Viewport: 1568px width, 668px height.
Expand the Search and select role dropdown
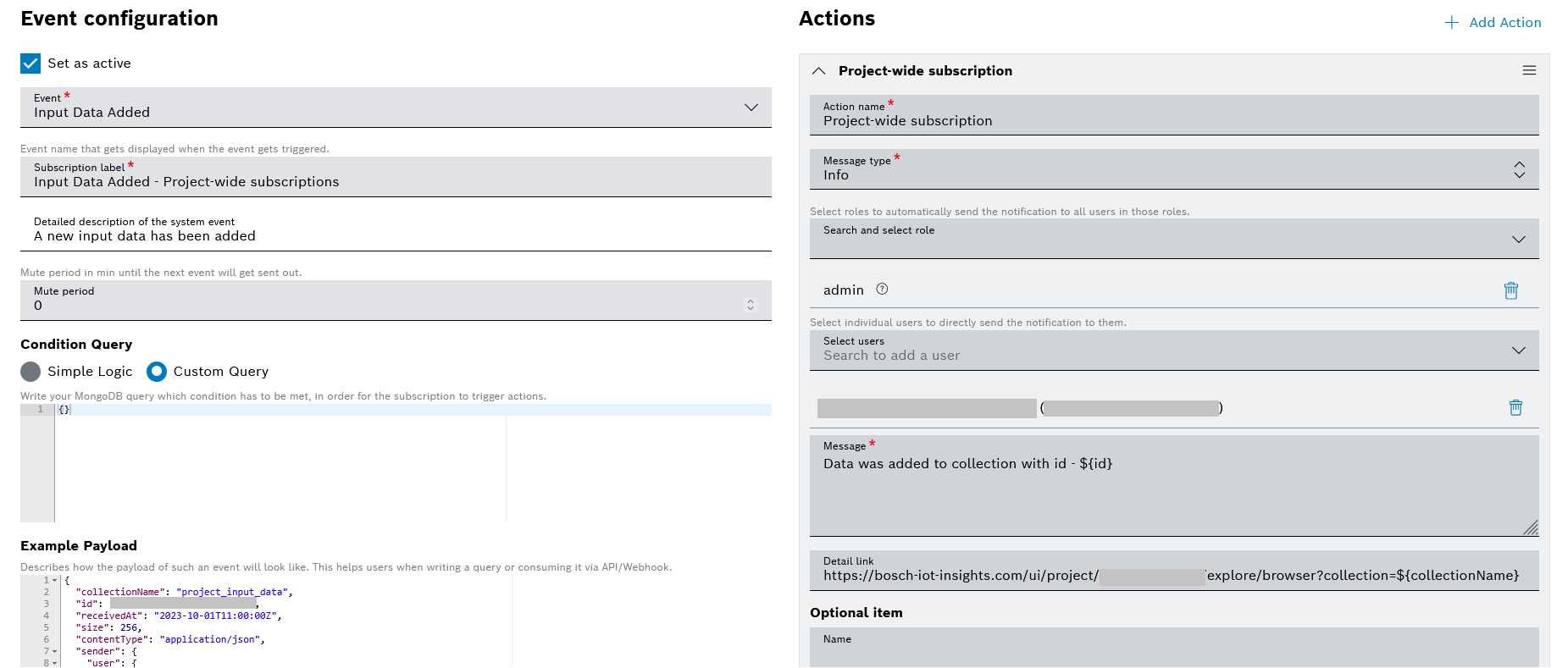click(1518, 240)
